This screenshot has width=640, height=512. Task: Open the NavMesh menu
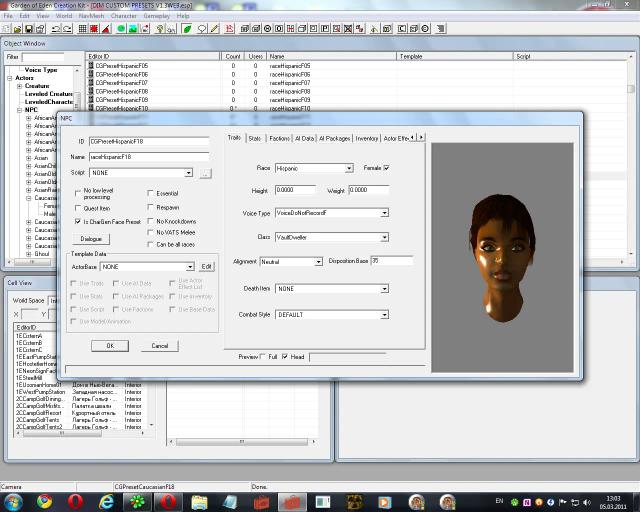(x=91, y=16)
